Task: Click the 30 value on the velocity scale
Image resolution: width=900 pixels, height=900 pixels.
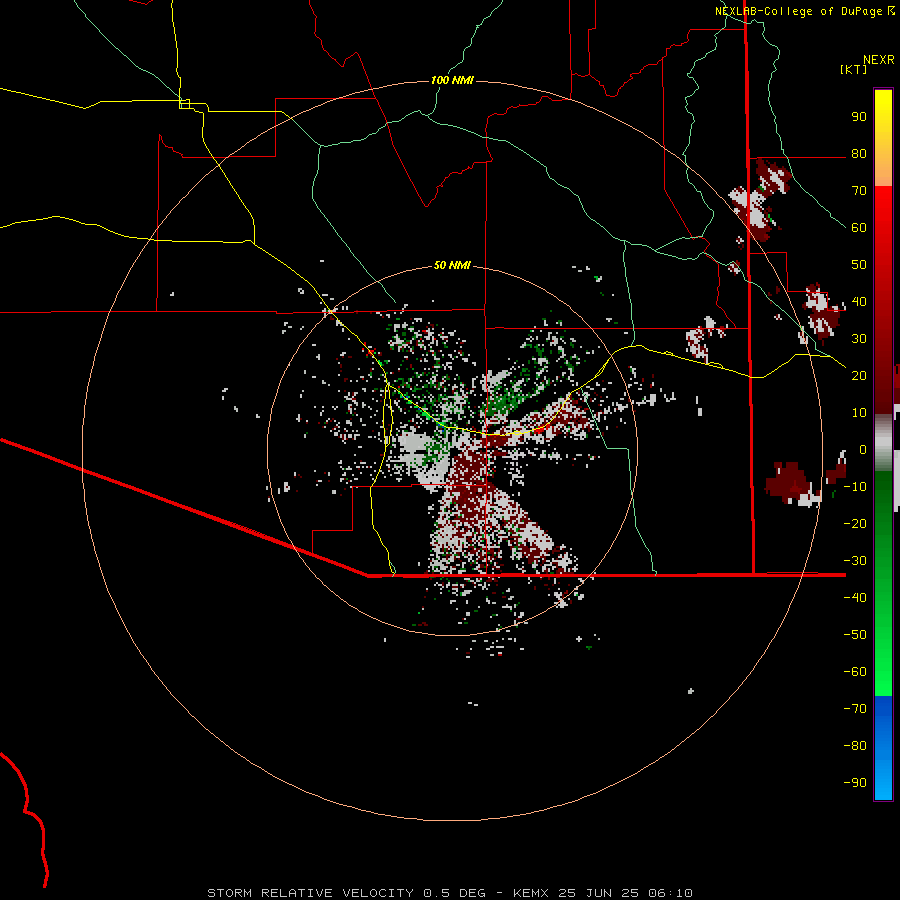Action: (x=859, y=339)
